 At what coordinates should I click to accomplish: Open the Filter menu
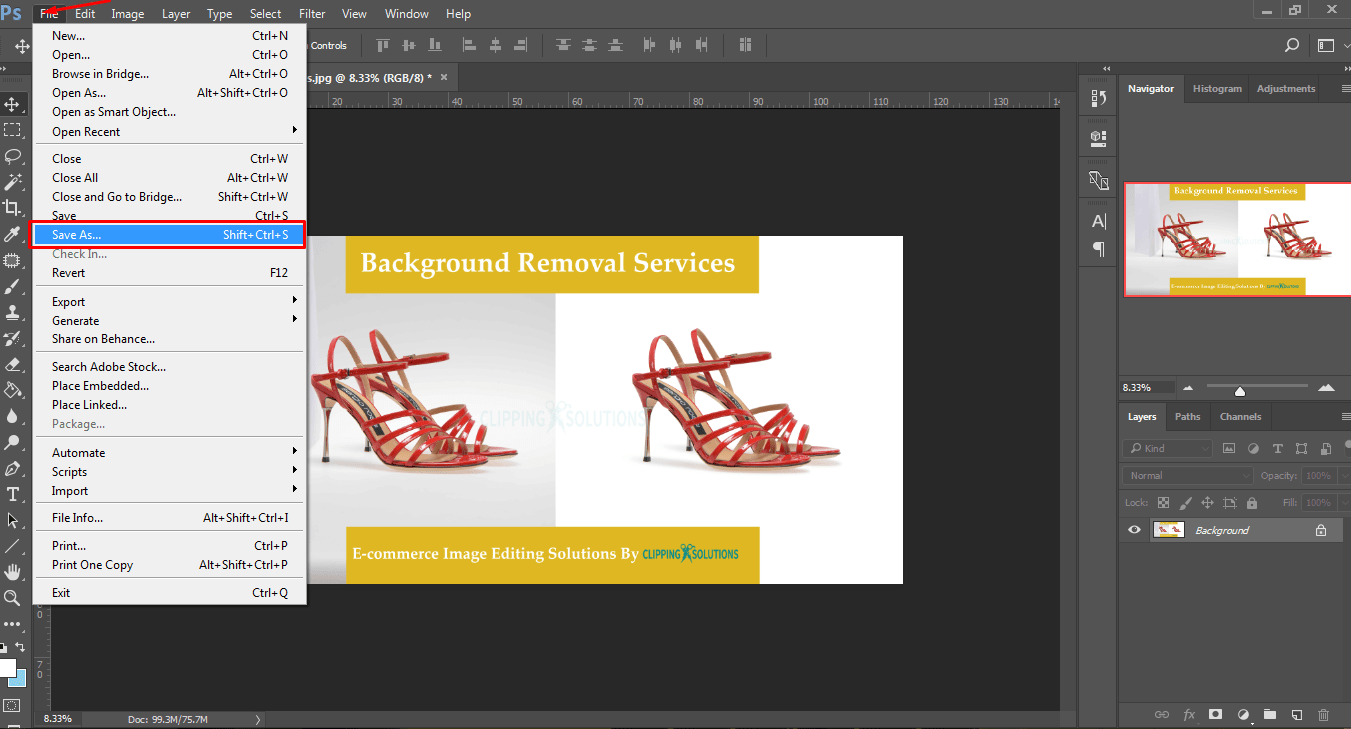click(x=312, y=13)
